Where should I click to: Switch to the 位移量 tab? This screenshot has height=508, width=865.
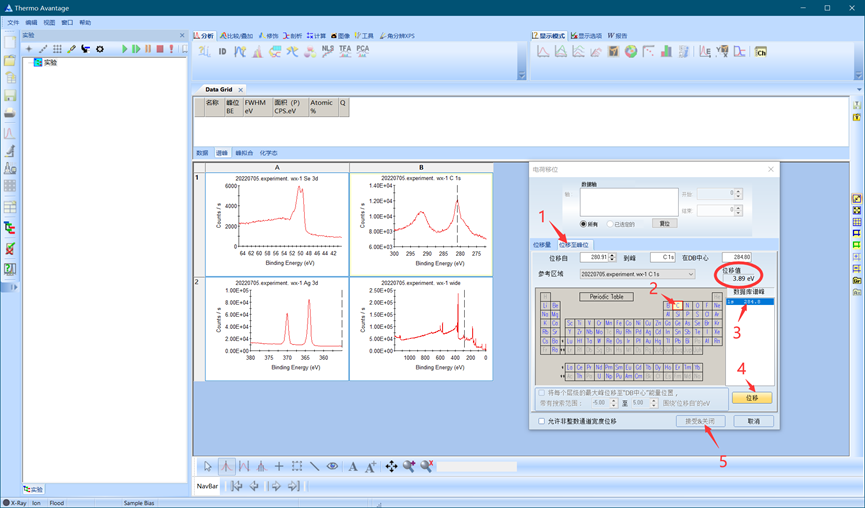point(542,244)
